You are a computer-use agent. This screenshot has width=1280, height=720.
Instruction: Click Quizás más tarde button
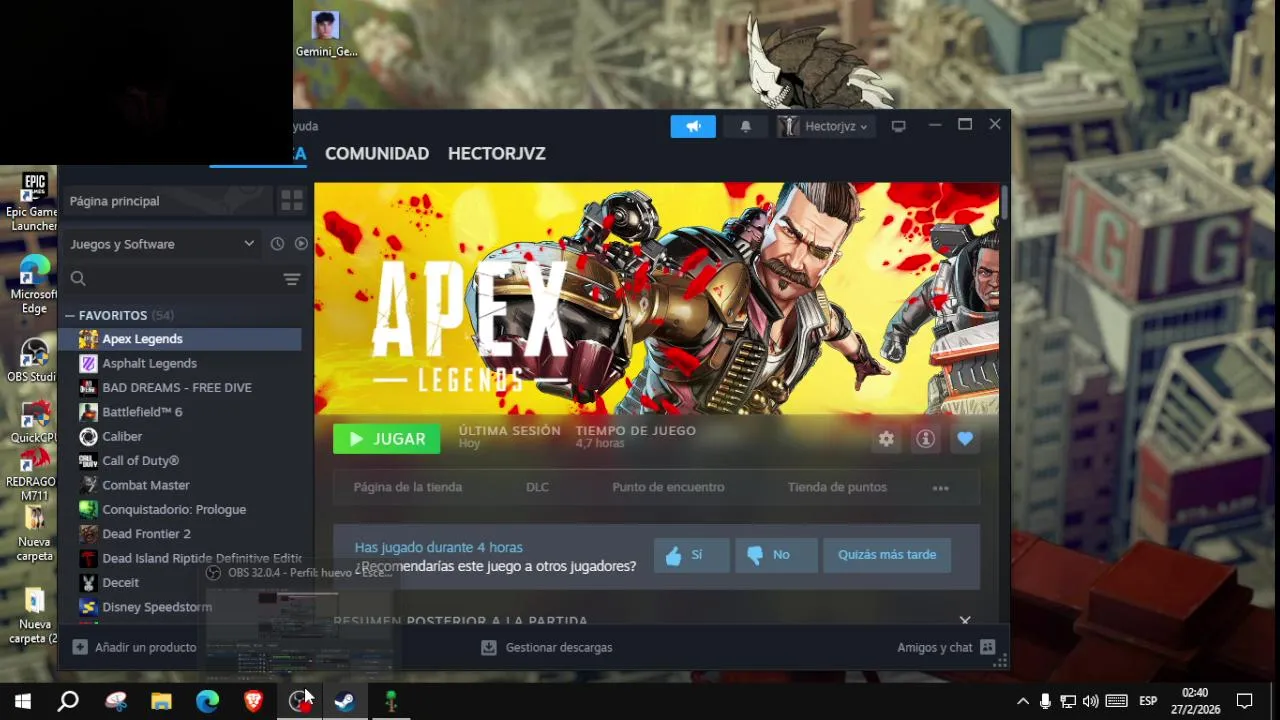click(x=887, y=555)
